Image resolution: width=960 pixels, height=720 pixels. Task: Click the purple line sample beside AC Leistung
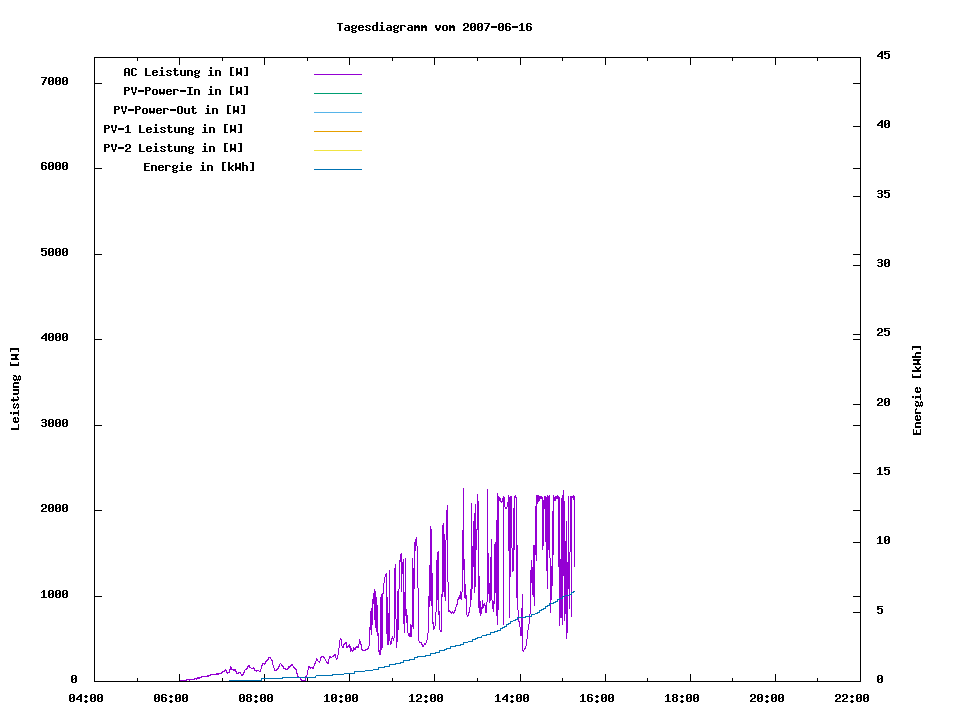pyautogui.click(x=337, y=74)
